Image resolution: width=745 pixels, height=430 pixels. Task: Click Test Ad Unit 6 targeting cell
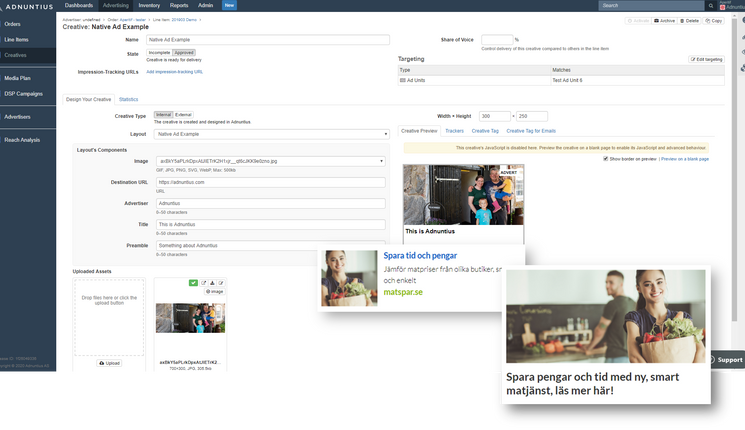(x=637, y=80)
